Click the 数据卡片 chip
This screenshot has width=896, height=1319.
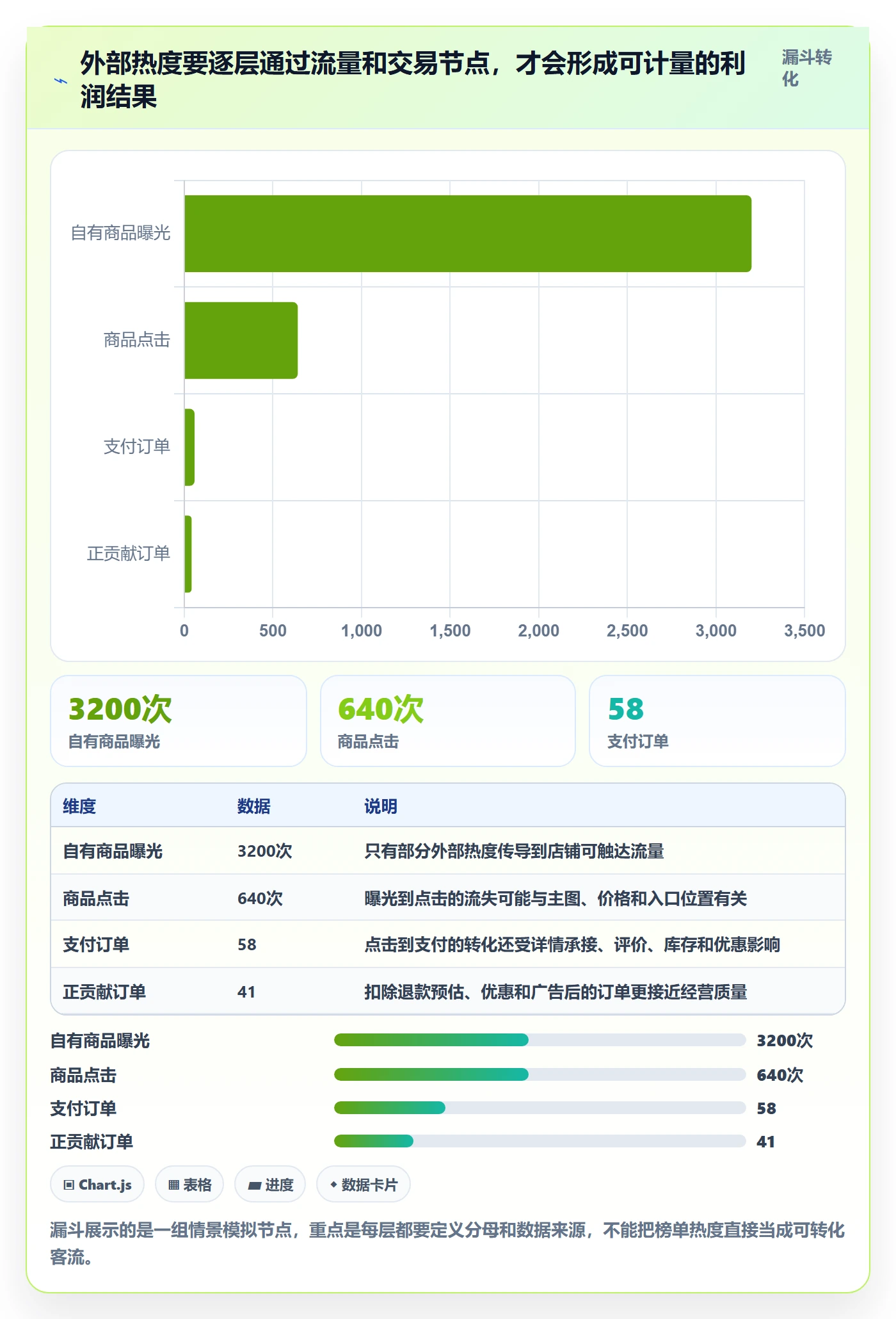coord(364,1185)
